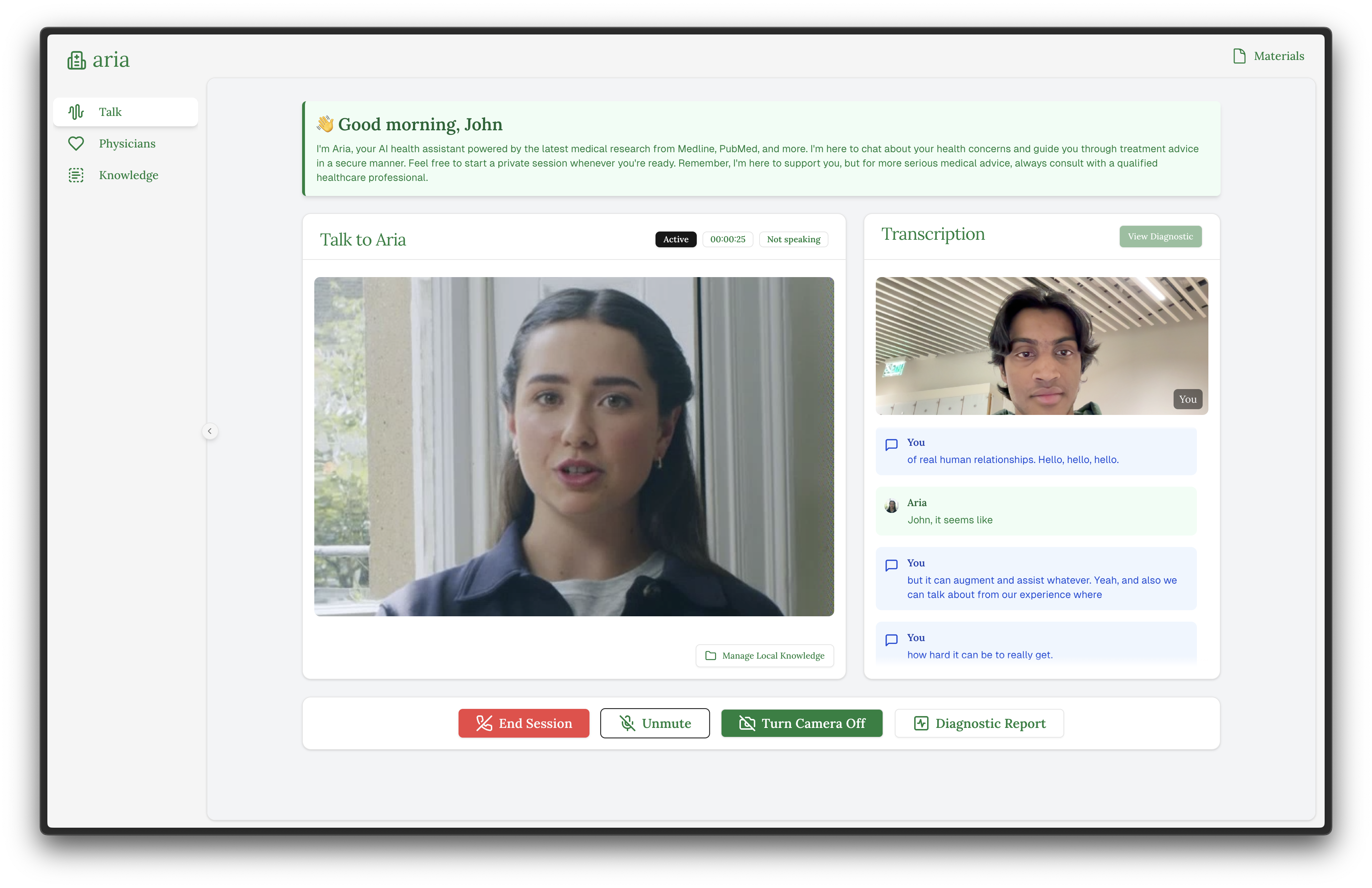Click the Not speaking status badge

793,239
